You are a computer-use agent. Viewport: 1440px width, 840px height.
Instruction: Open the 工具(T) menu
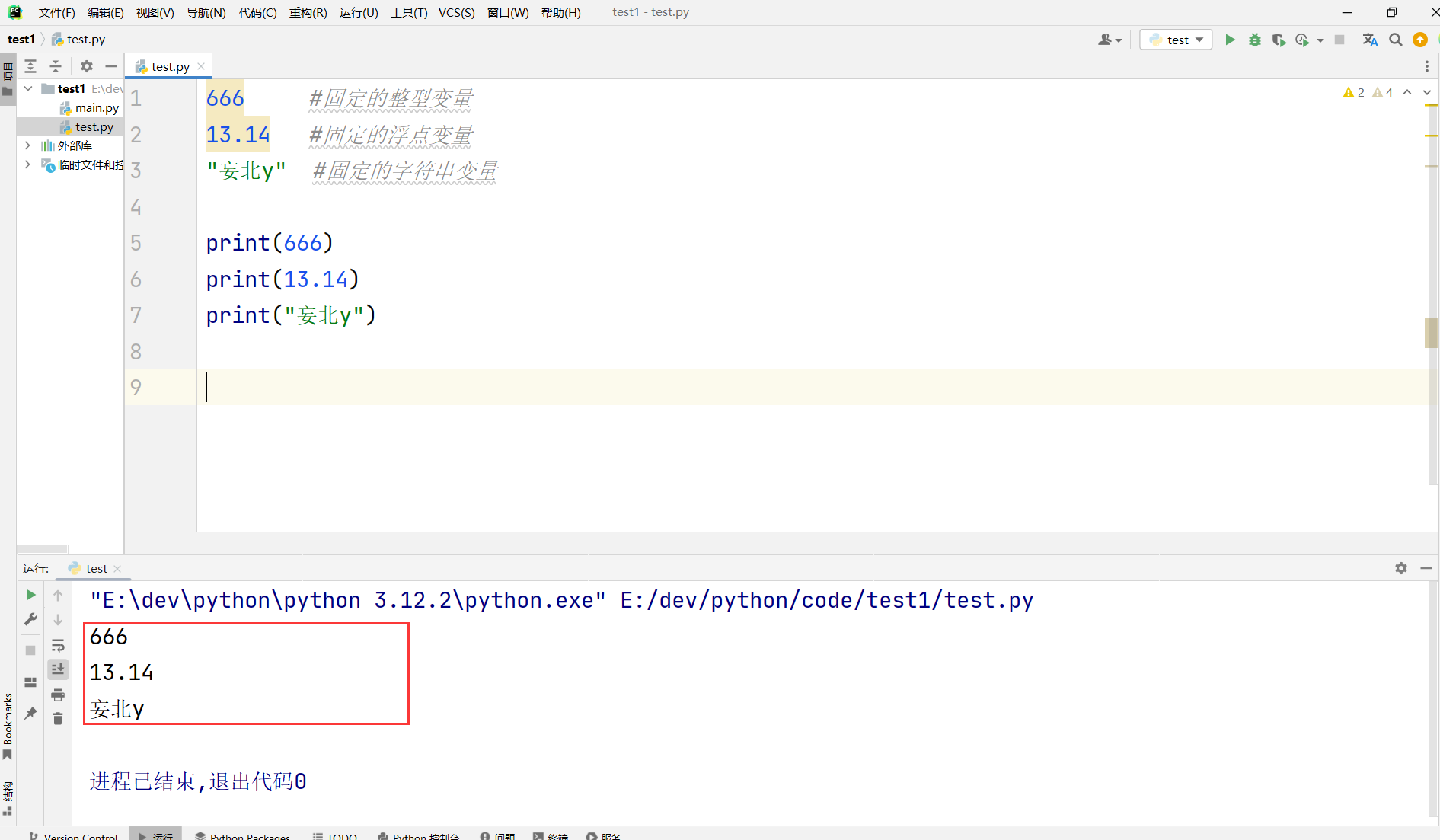(409, 12)
